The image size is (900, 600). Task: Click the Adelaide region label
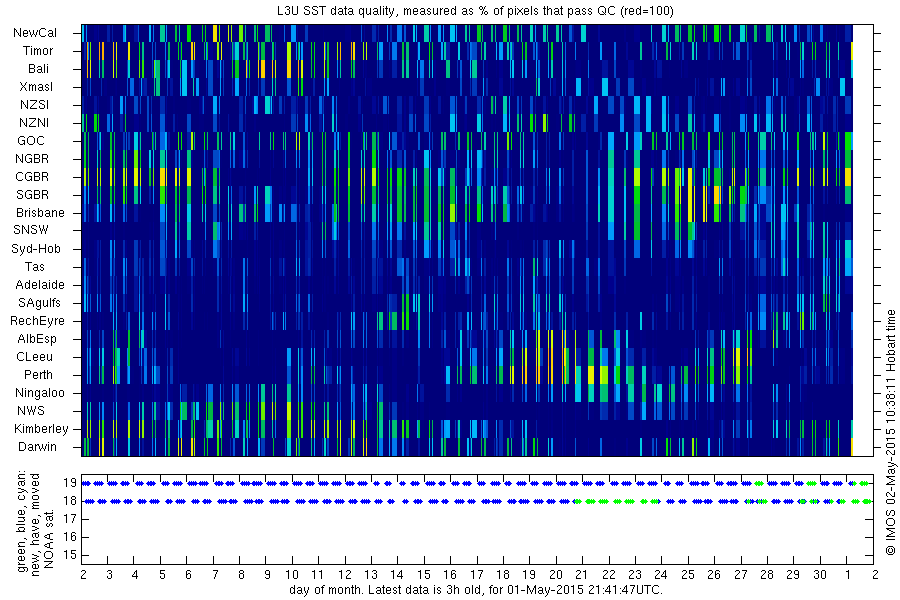point(40,285)
